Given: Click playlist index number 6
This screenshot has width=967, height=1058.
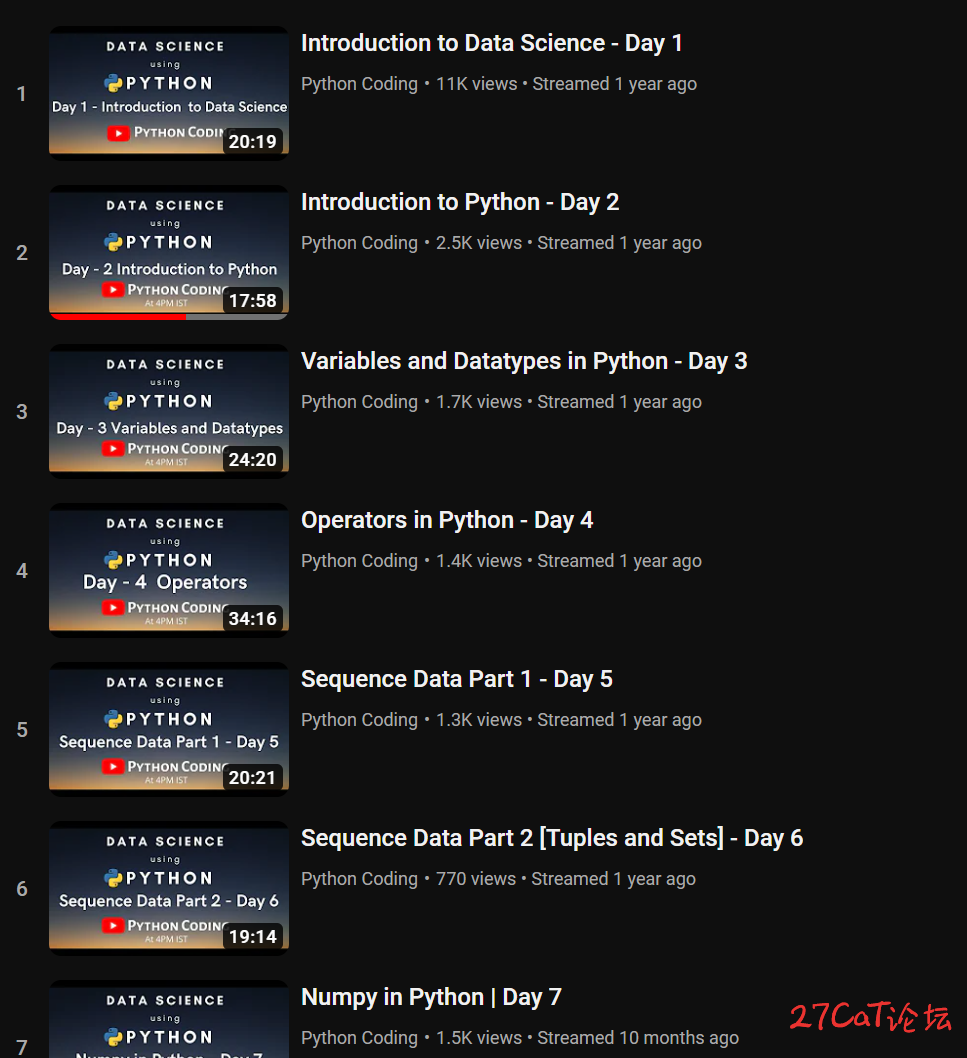Looking at the screenshot, I should (x=22, y=889).
